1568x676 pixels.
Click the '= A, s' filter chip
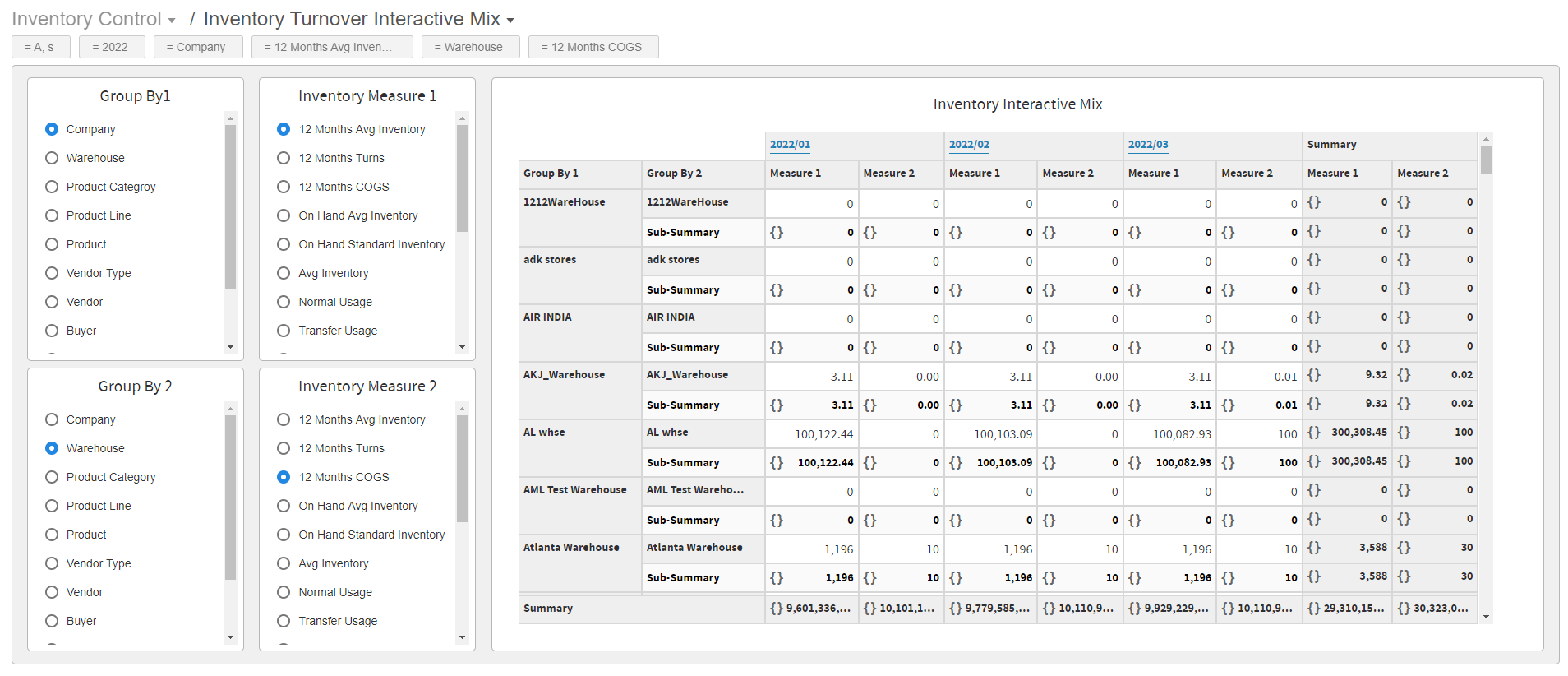click(41, 47)
